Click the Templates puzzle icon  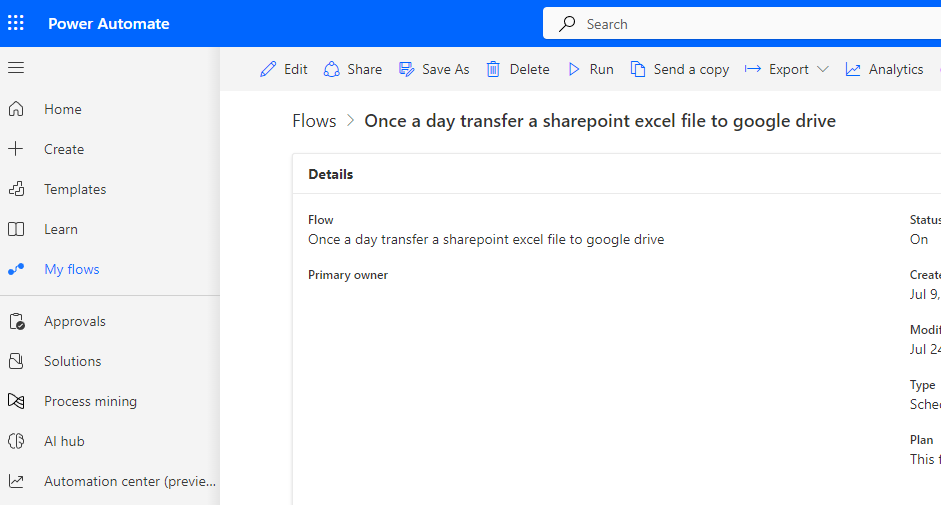pos(16,189)
